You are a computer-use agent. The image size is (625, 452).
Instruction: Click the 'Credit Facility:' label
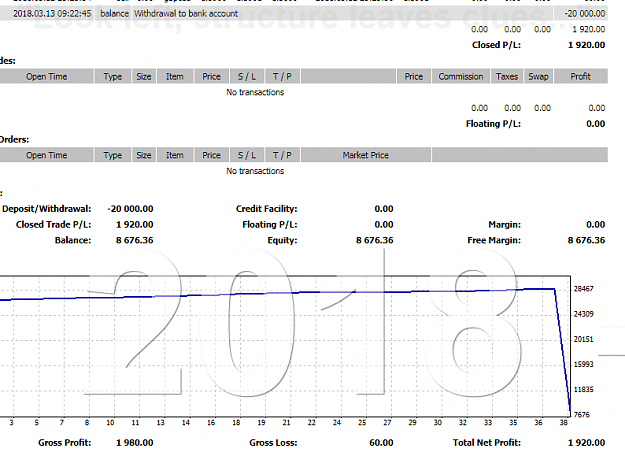pyautogui.click(x=266, y=209)
